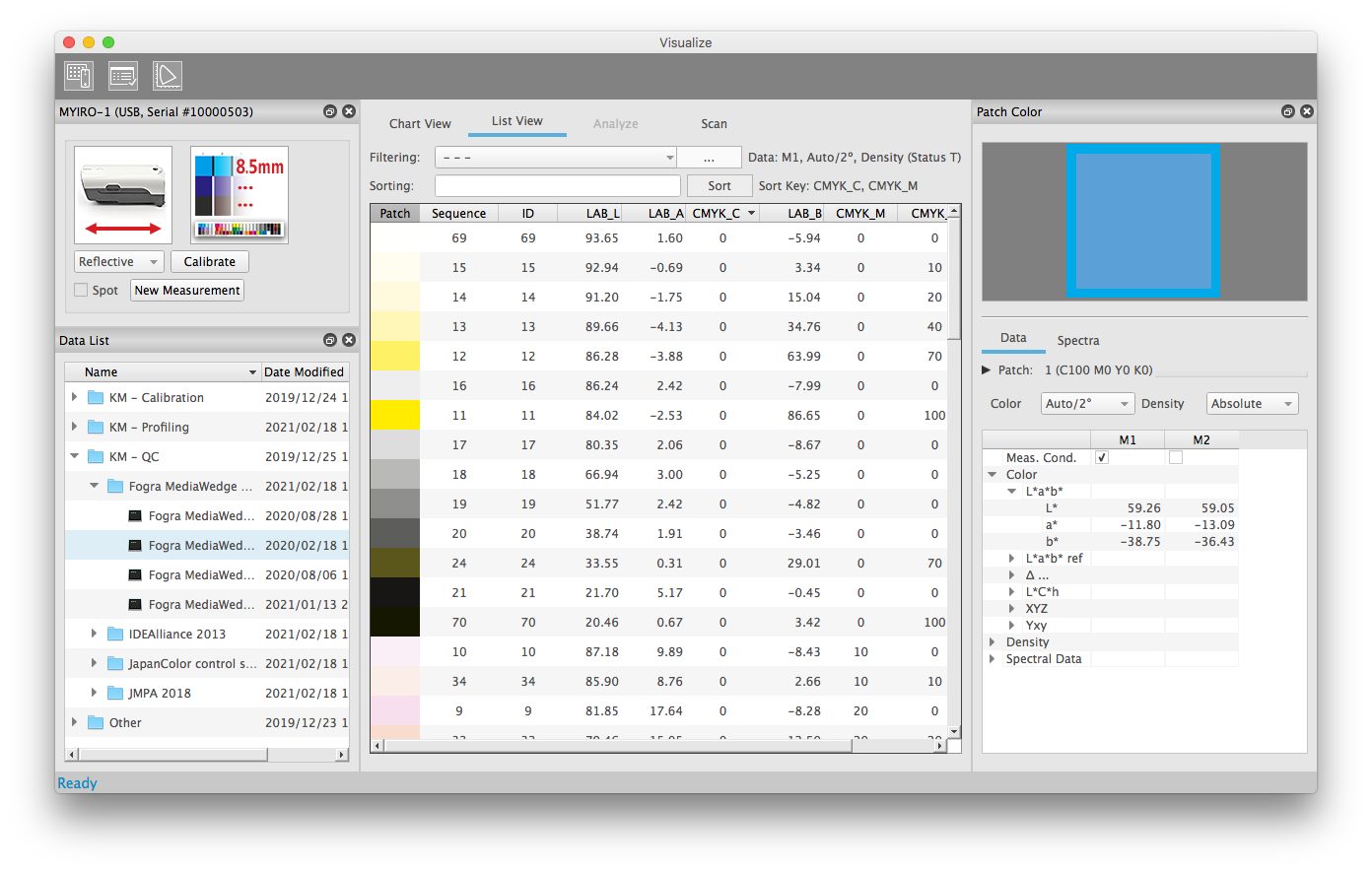Expand the KM - Calibration folder
This screenshot has width=1372, height=872.
(75, 398)
